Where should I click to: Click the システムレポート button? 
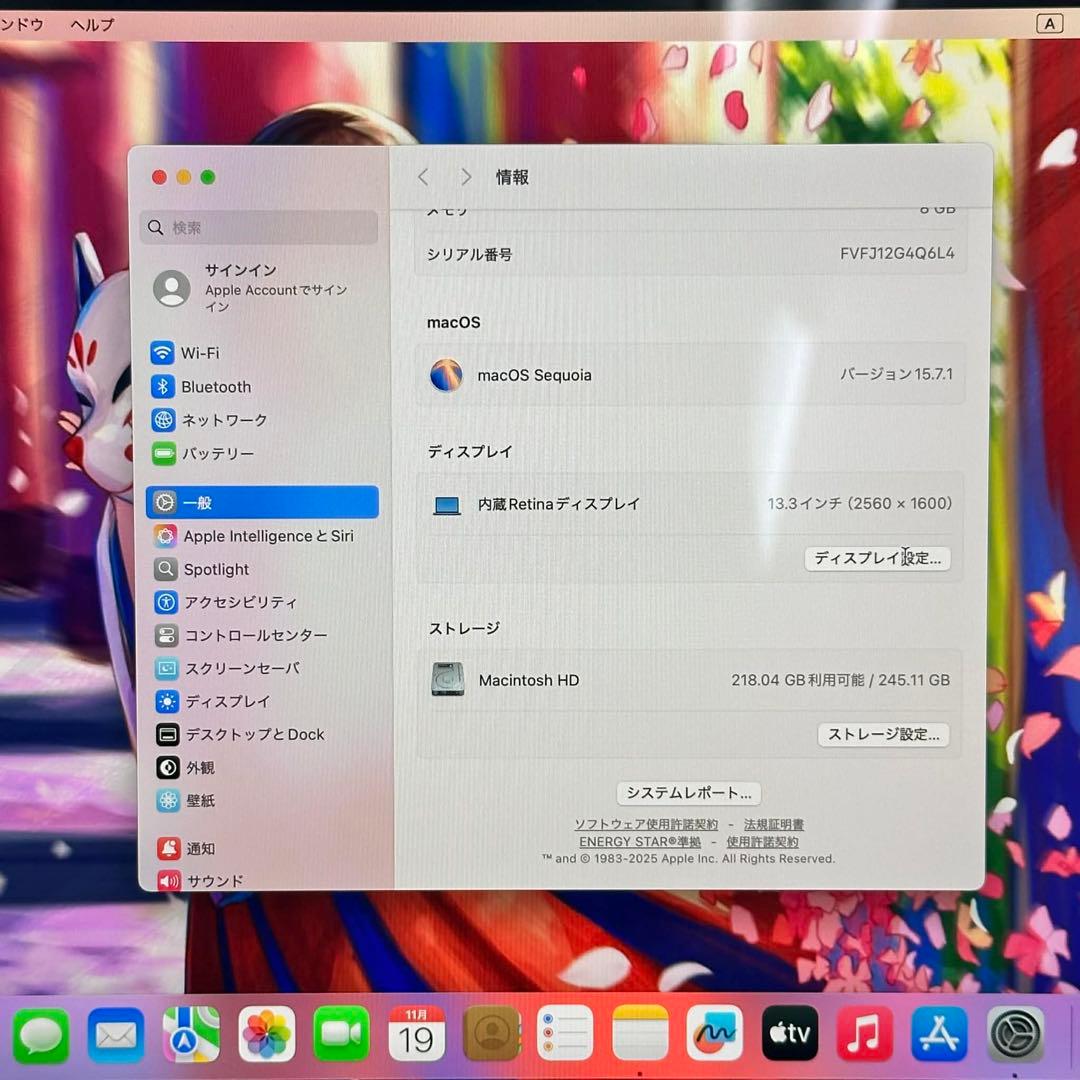pos(689,793)
